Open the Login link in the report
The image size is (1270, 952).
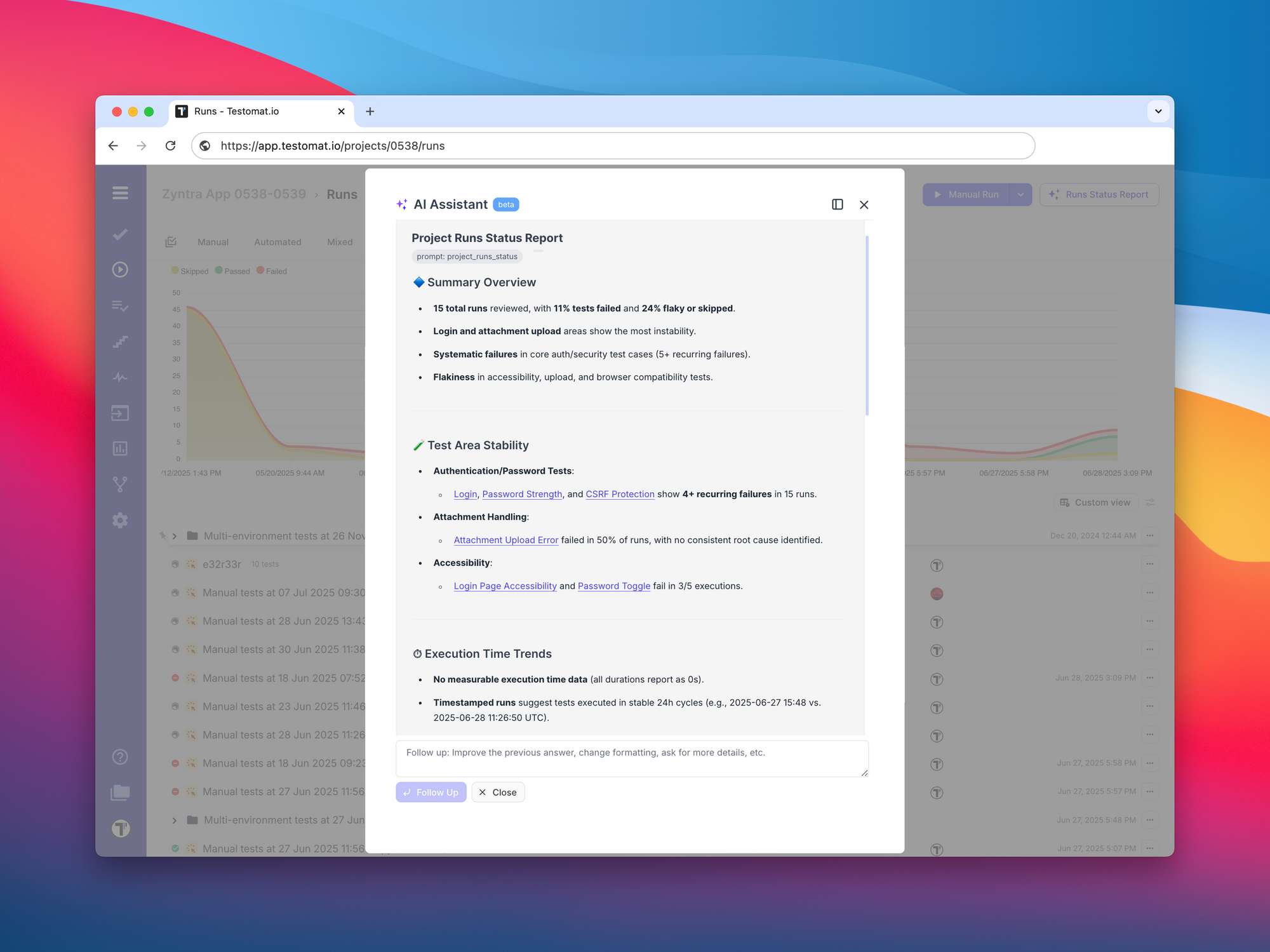pos(465,494)
